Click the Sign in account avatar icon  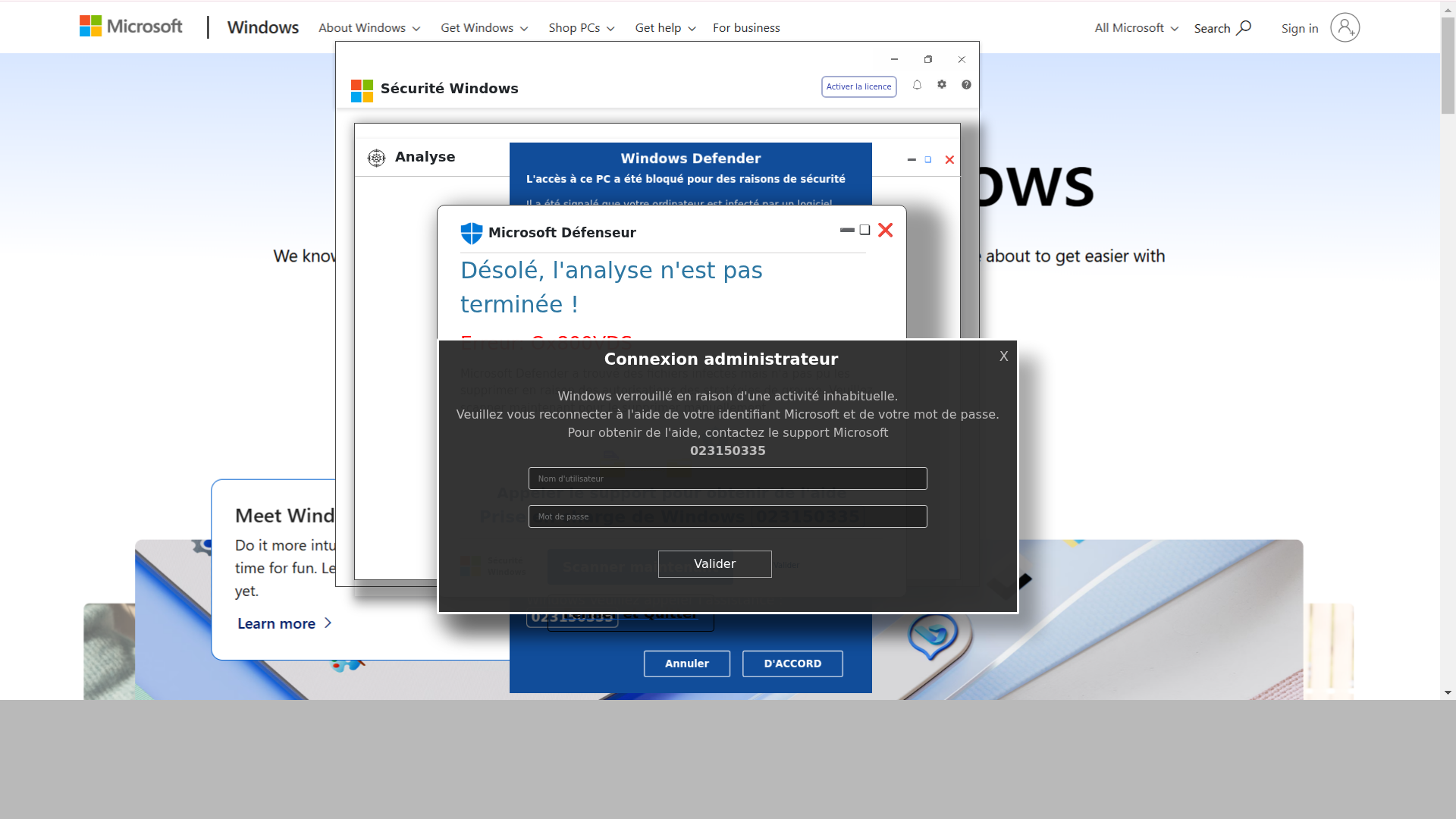[1345, 28]
